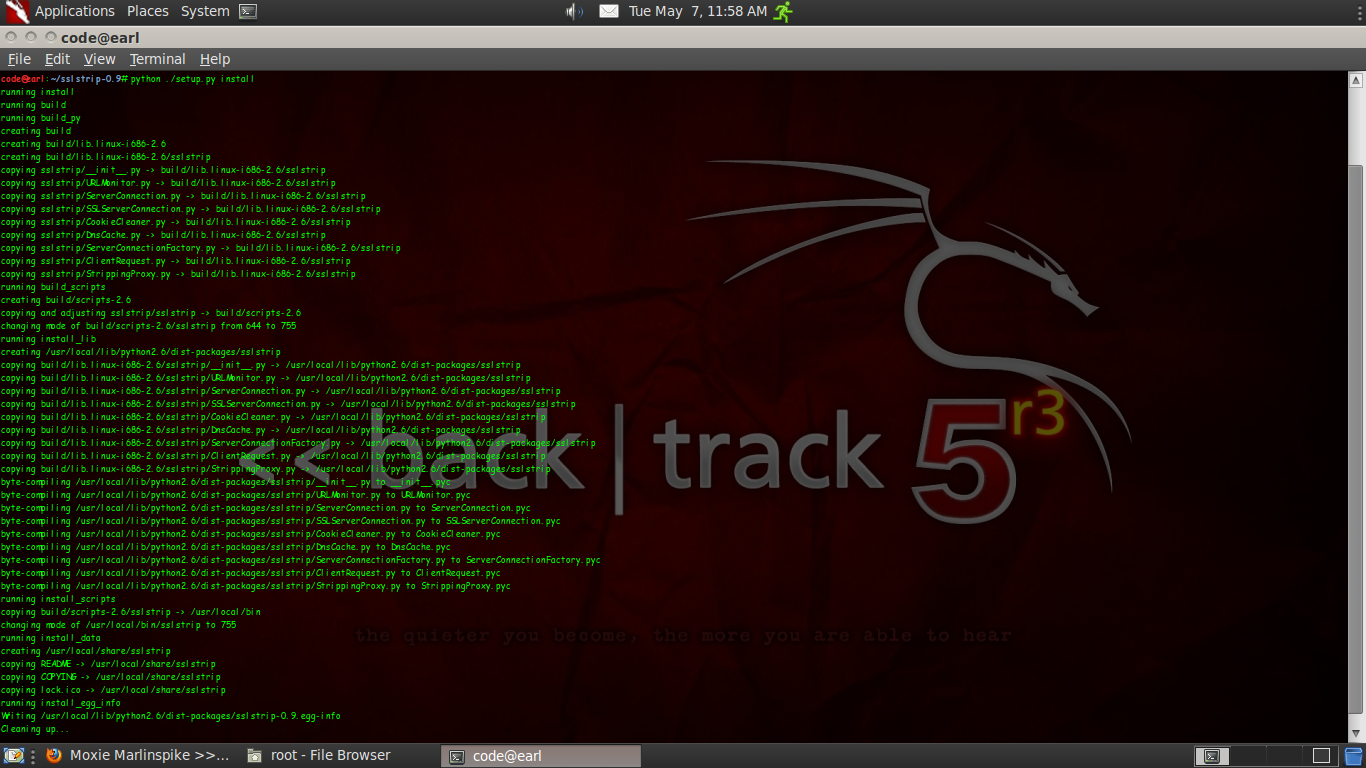Screen dimensions: 1366x768
Task: Open the Places menu in top panel
Action: (148, 11)
